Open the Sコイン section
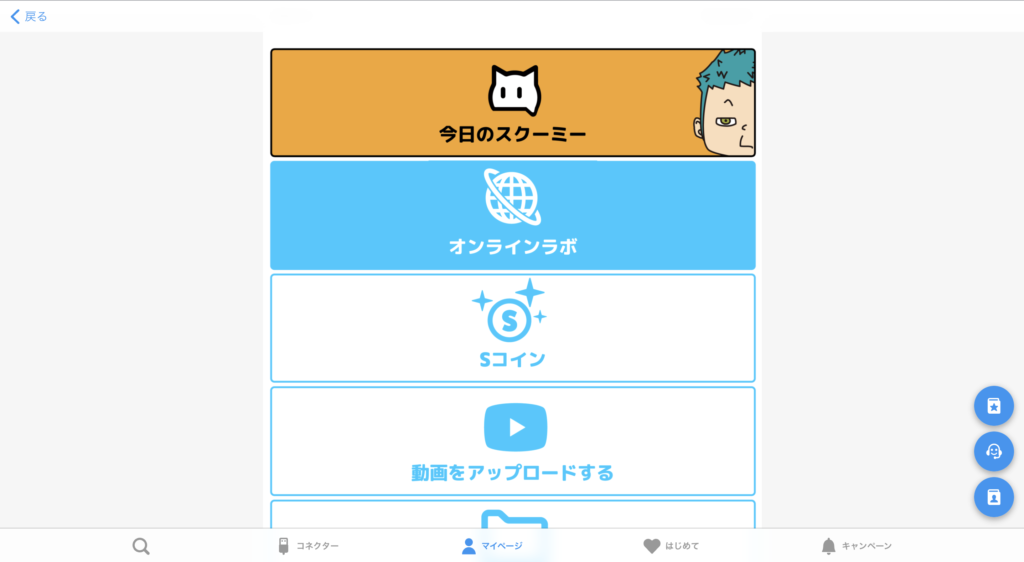Screen dimensions: 1024x562 coord(513,328)
